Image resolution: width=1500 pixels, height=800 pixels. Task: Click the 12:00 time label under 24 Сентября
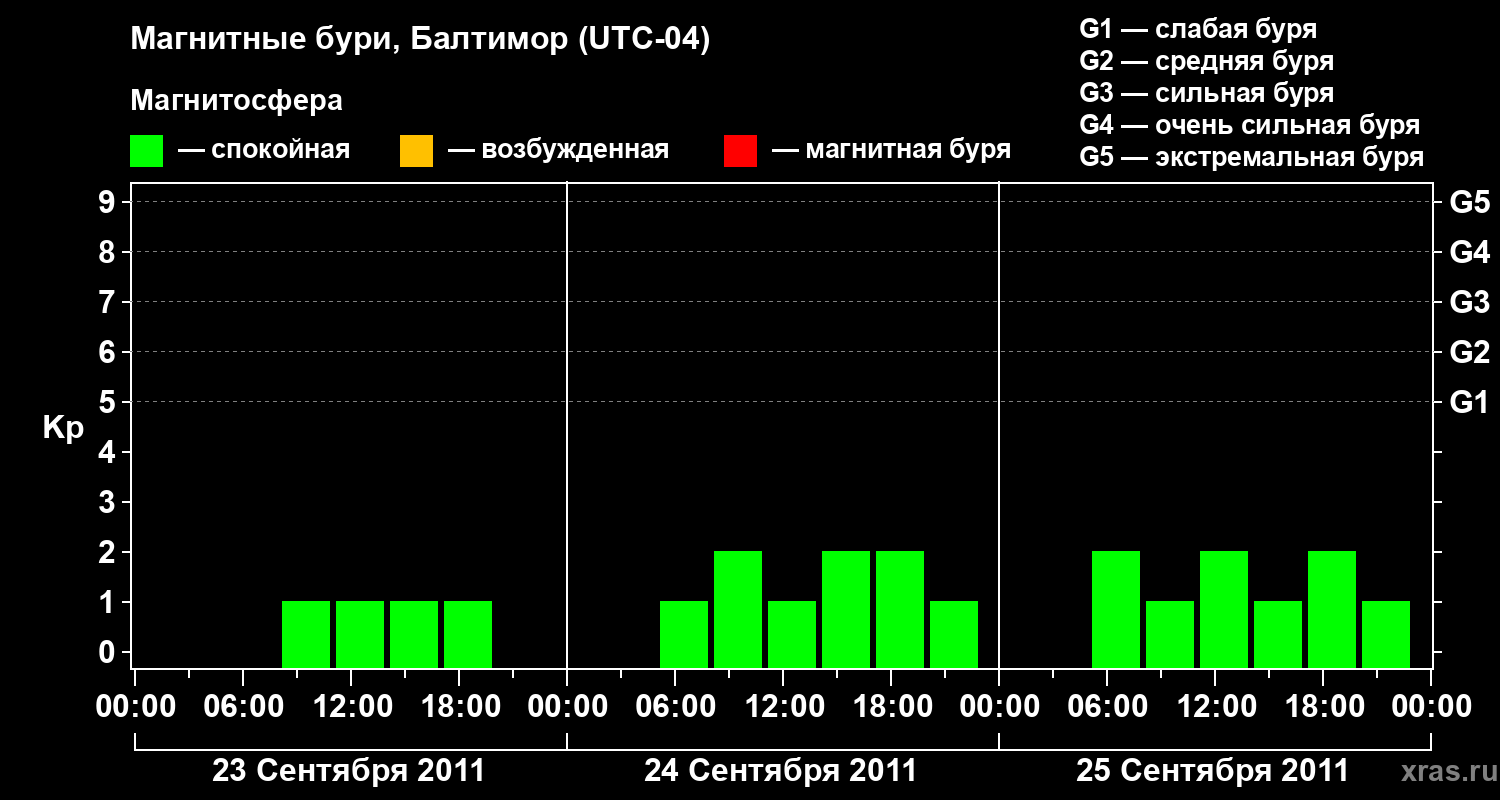pos(783,707)
